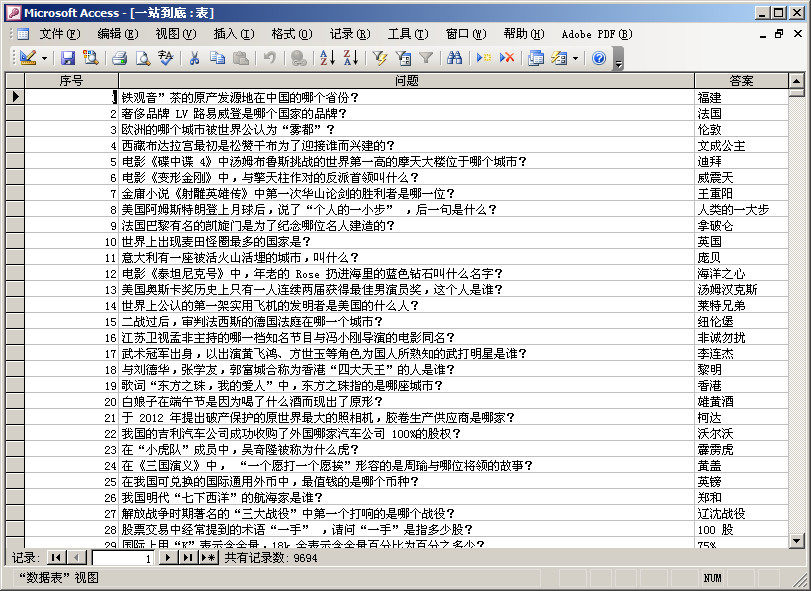Screen dimensions: 811x591
Task: Click the Copy icon
Action: point(217,57)
